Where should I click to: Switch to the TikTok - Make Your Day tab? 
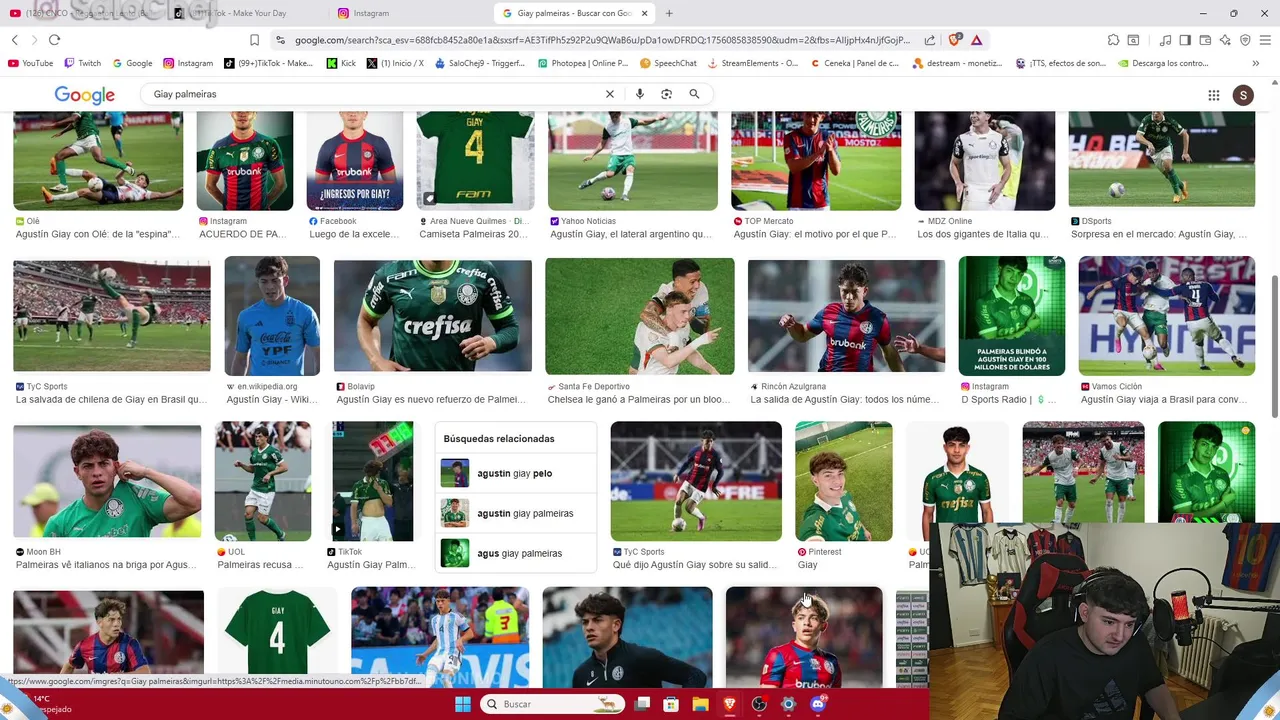pos(245,13)
